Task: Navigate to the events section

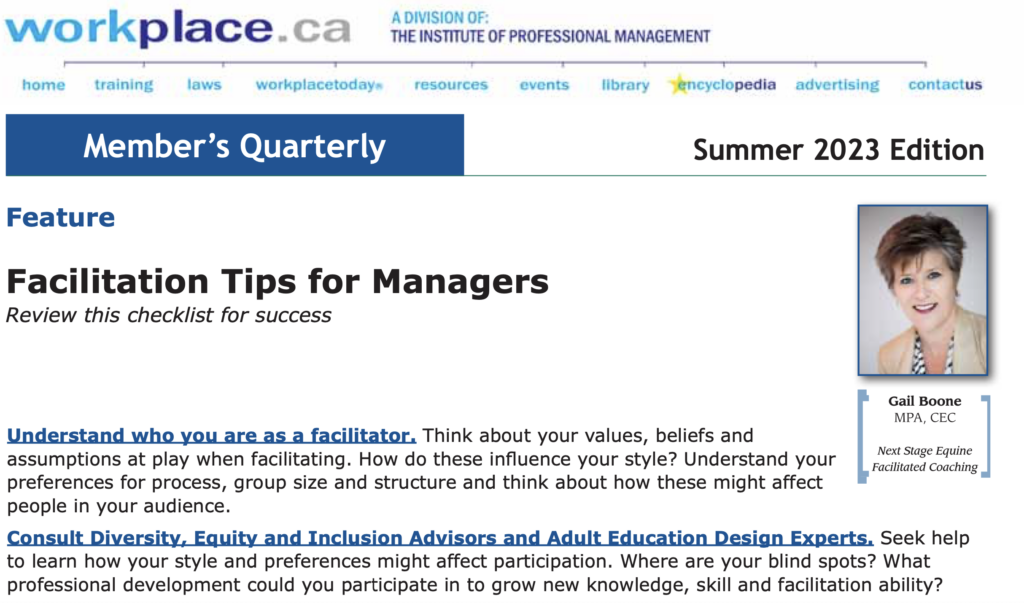Action: (544, 85)
